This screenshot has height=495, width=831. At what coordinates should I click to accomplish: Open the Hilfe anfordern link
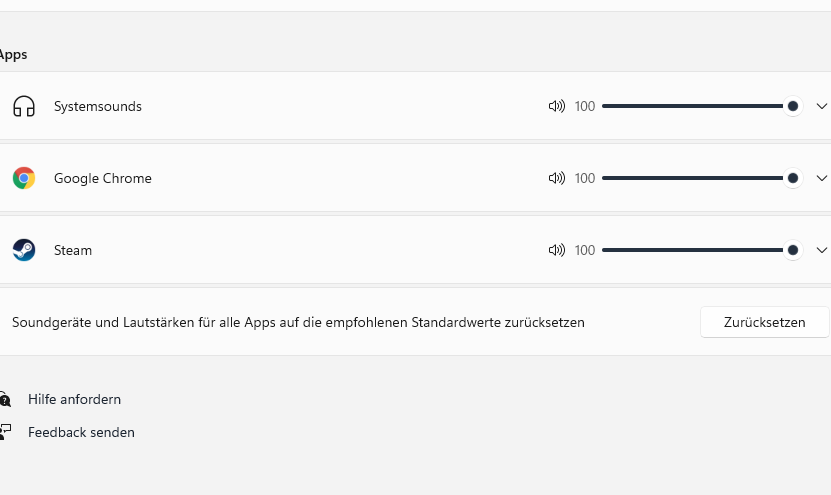[74, 399]
